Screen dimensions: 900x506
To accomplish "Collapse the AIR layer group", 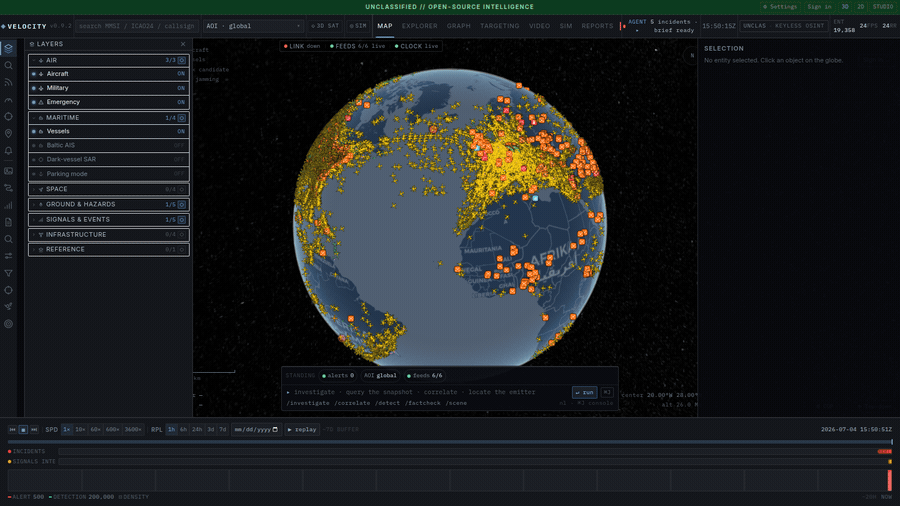I will tap(34, 60).
